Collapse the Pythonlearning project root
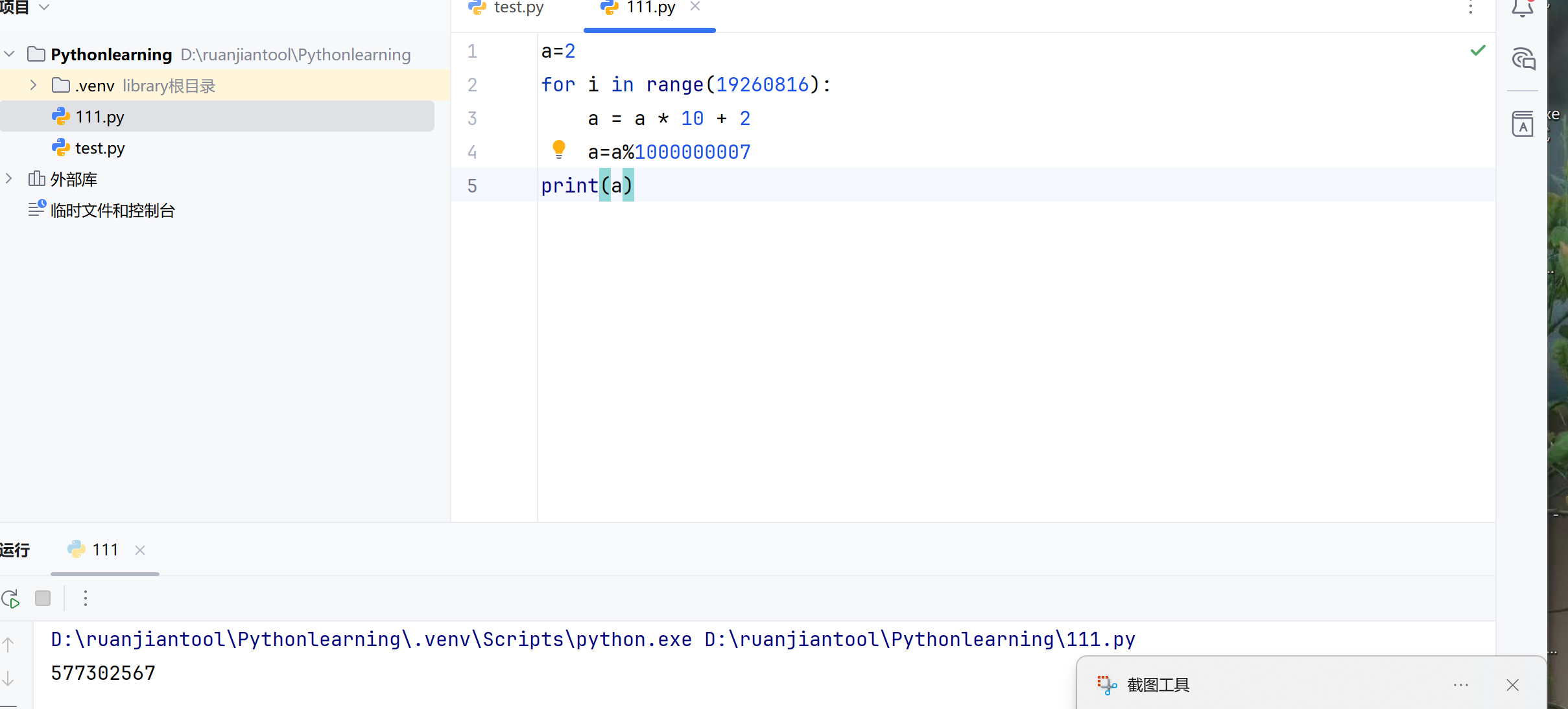The width and height of the screenshot is (1568, 709). (10, 54)
